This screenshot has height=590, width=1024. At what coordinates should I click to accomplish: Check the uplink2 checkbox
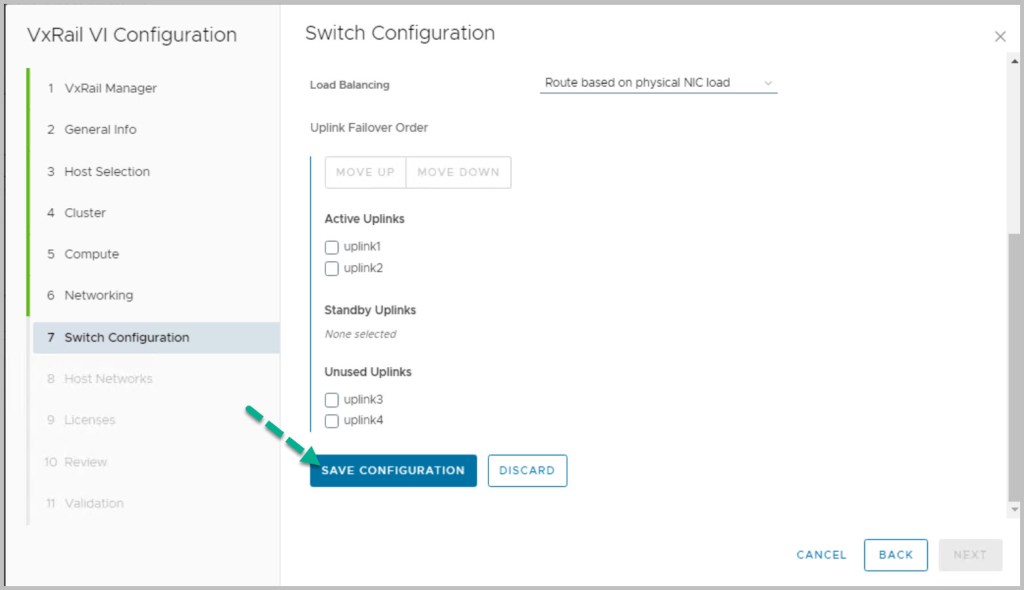coord(332,268)
